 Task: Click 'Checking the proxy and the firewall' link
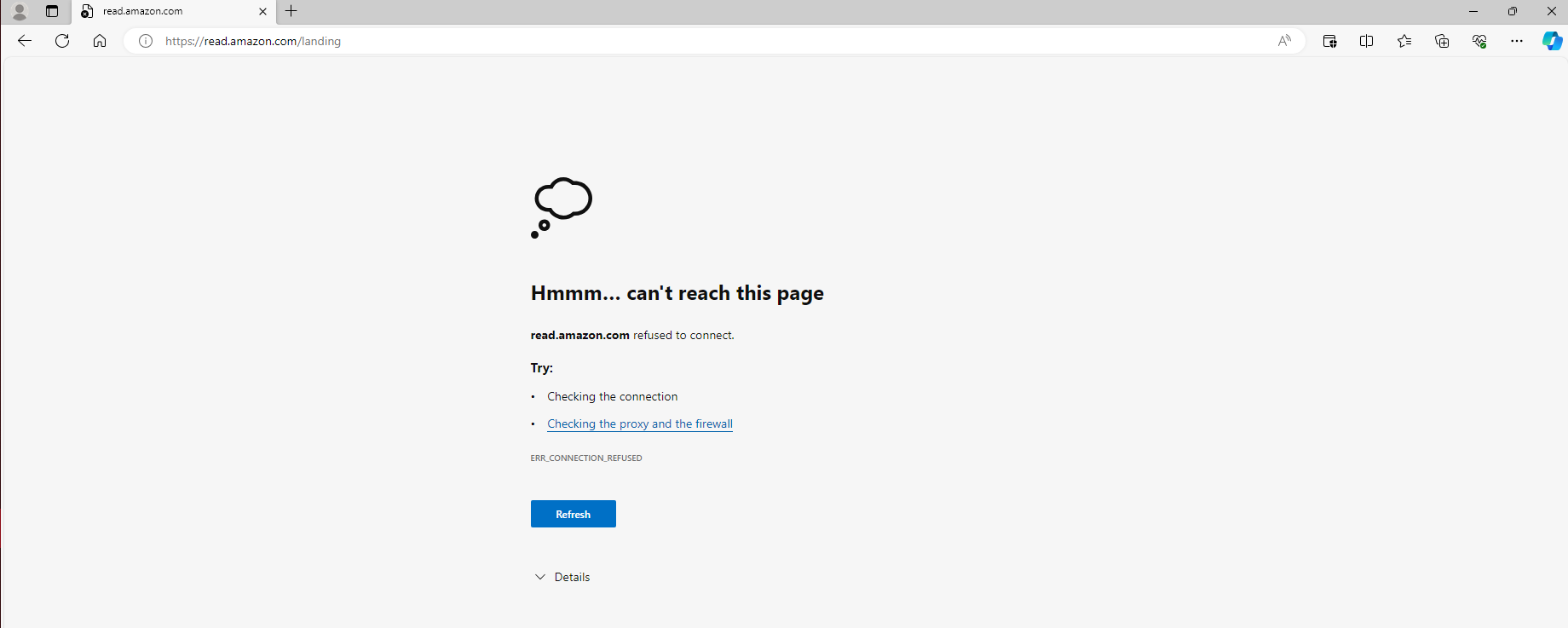pyautogui.click(x=640, y=423)
